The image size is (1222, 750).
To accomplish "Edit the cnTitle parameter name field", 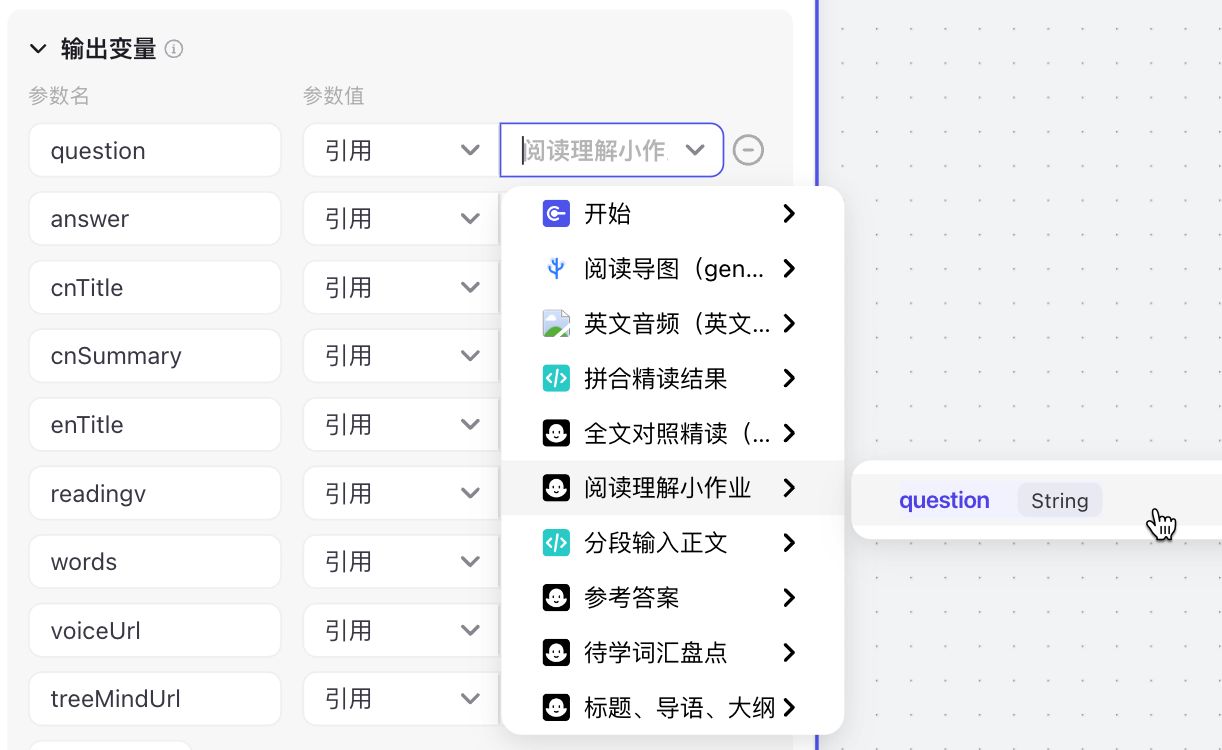I will 155,287.
